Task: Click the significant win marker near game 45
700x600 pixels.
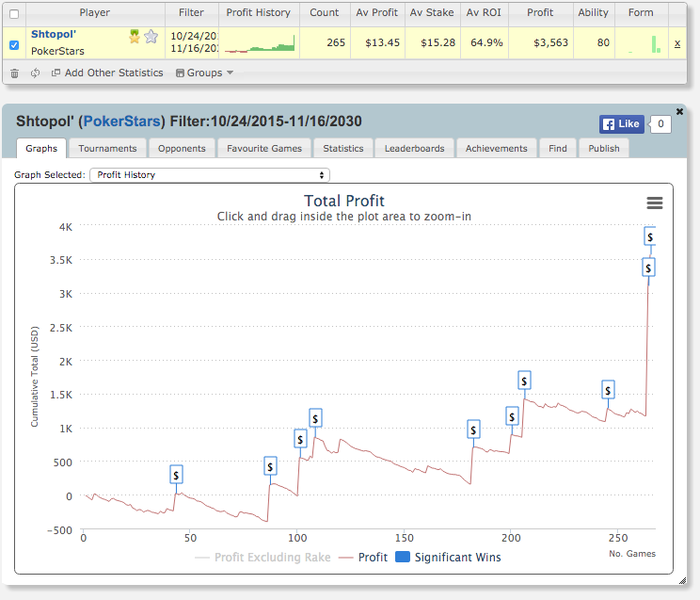Action: coord(176,475)
